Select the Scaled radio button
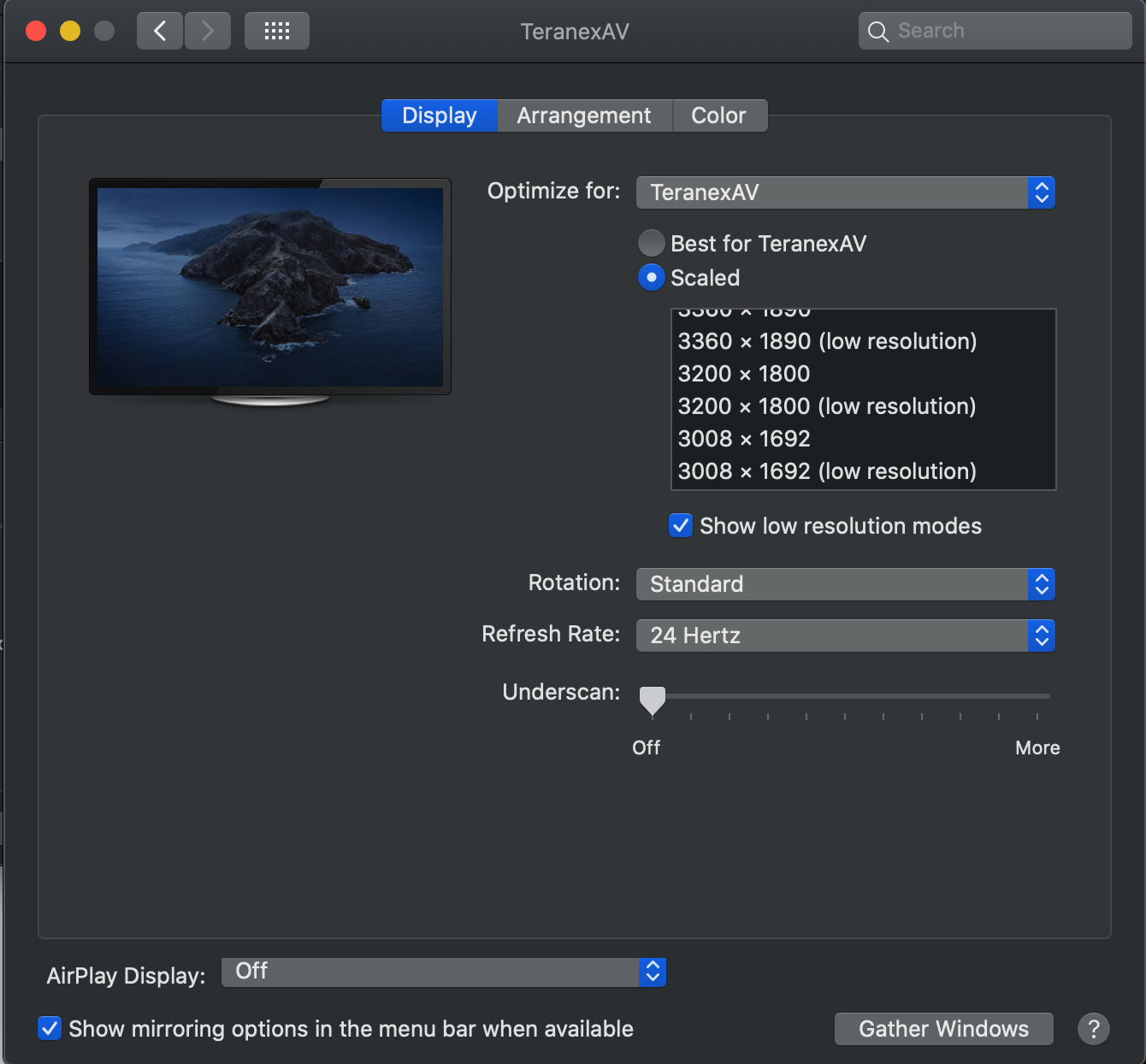Viewport: 1146px width, 1064px height. 652,277
